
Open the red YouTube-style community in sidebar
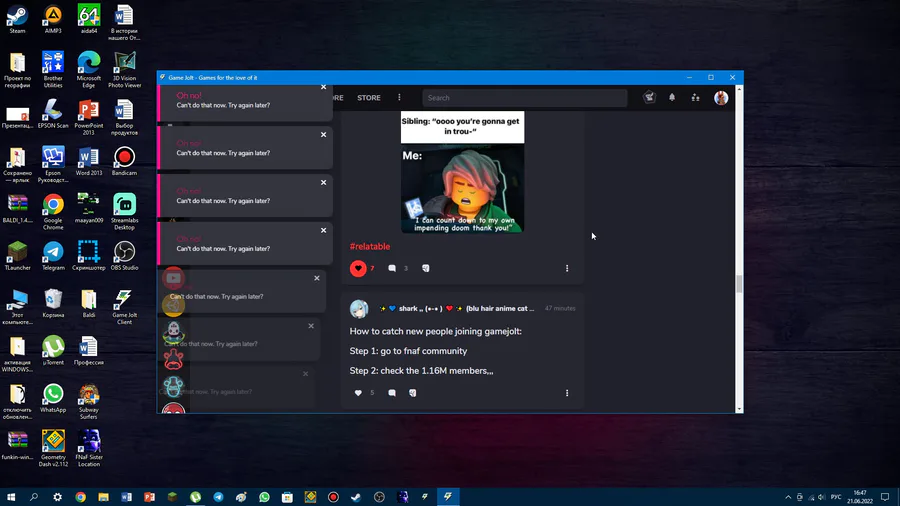(x=173, y=278)
